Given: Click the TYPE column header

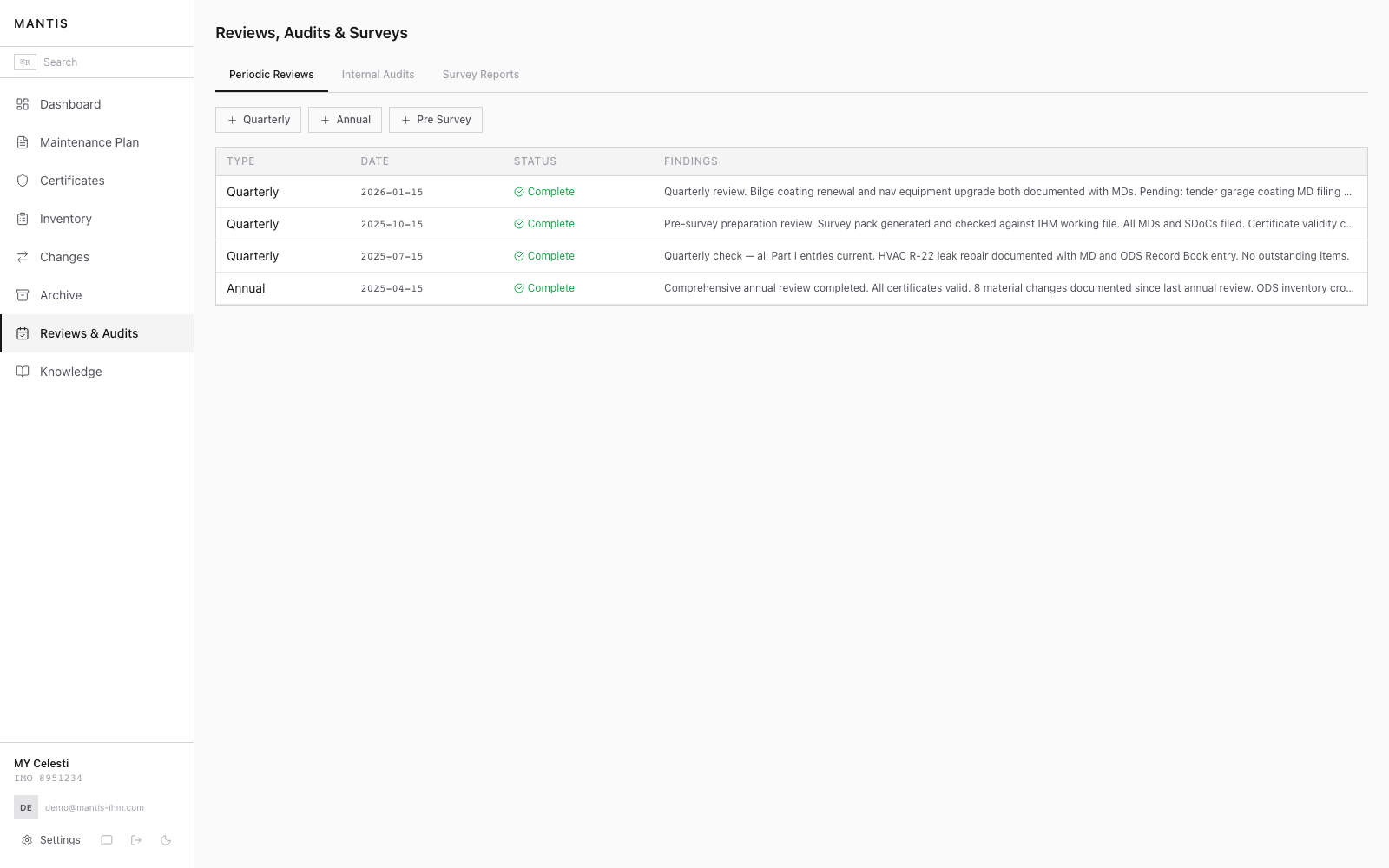Looking at the screenshot, I should coord(241,161).
